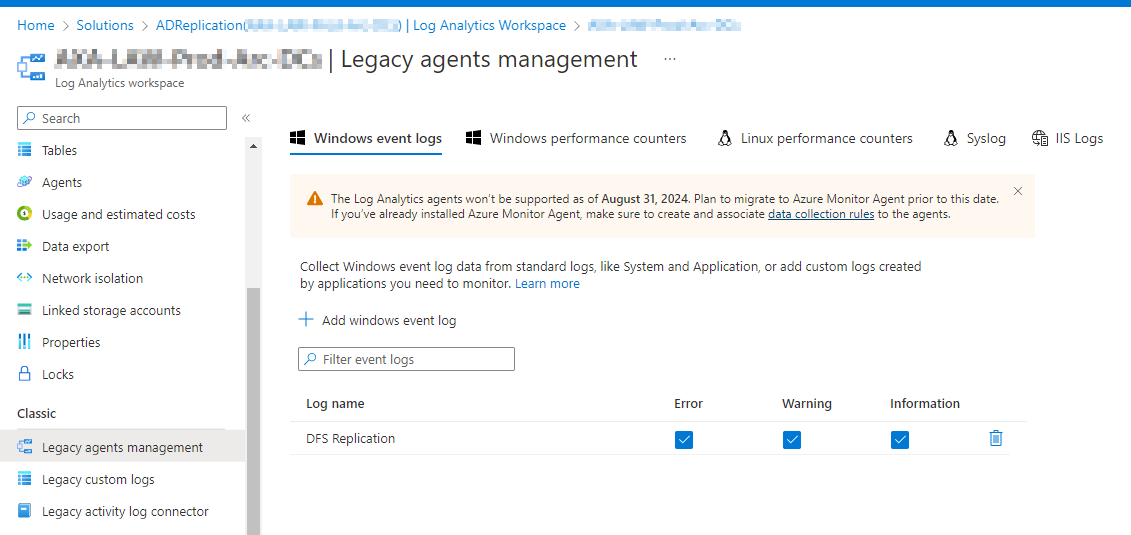Click the Legacy custom logs icon
This screenshot has width=1131, height=535.
pos(25,479)
